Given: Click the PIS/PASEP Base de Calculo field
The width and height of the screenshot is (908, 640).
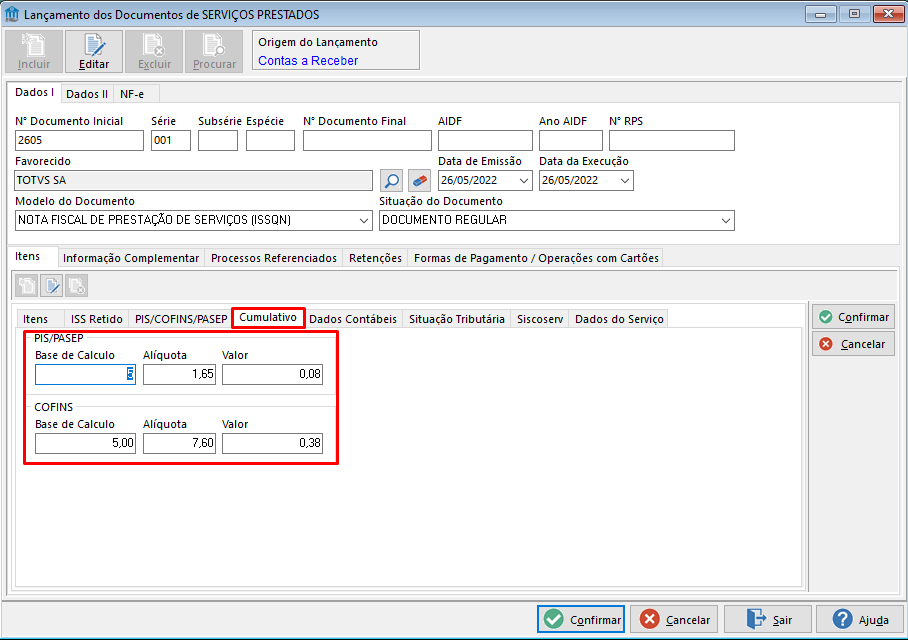Looking at the screenshot, I should pyautogui.click(x=85, y=374).
